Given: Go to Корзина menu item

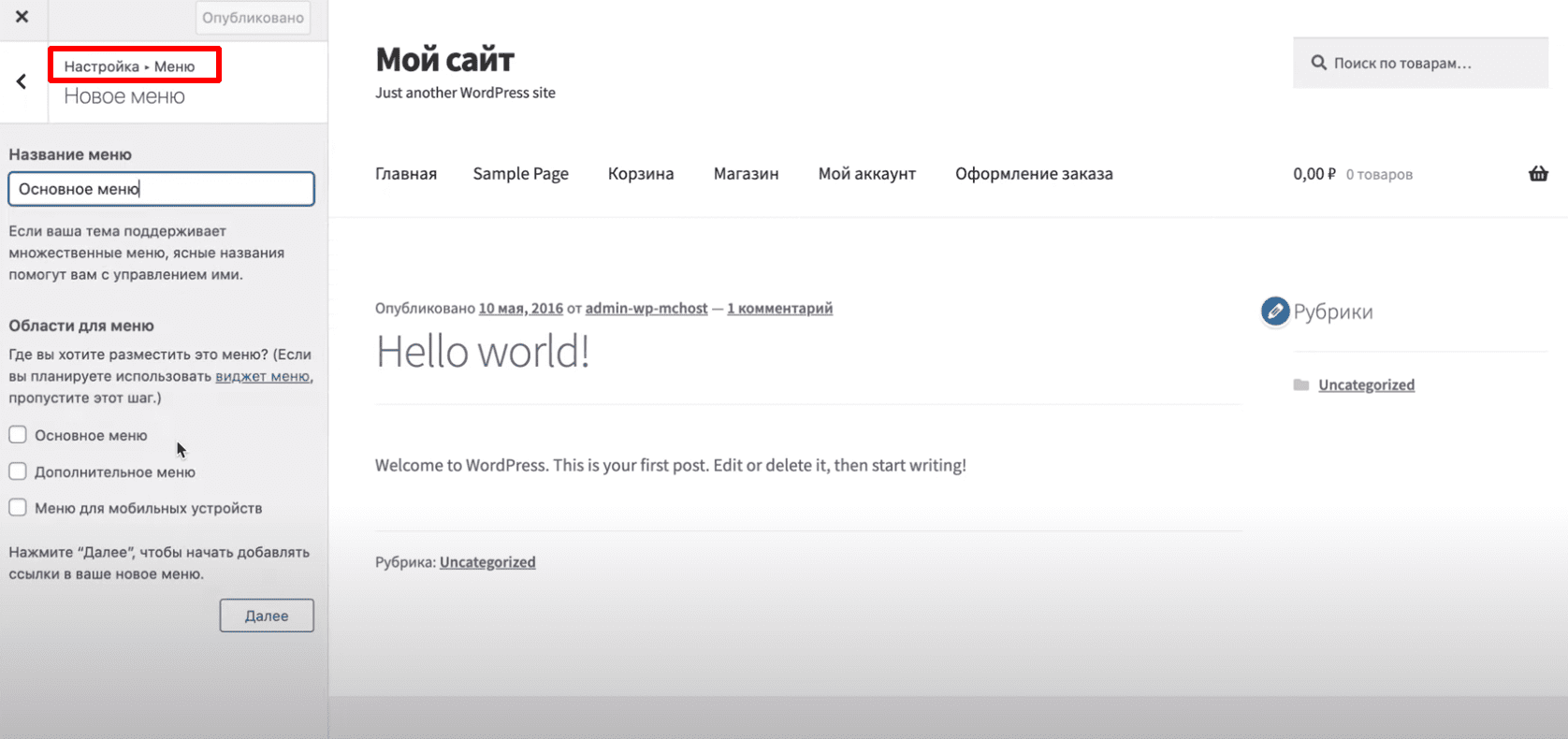Looking at the screenshot, I should click(x=641, y=174).
